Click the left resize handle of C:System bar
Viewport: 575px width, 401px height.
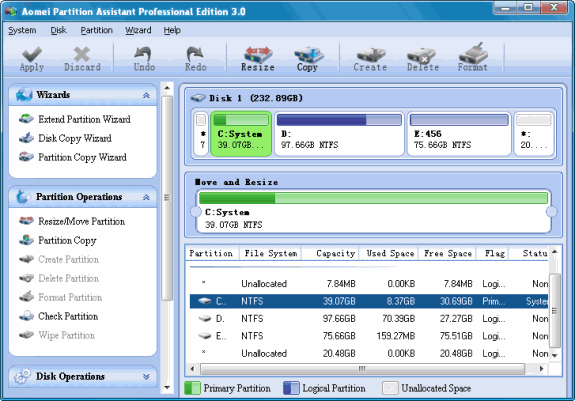(196, 211)
